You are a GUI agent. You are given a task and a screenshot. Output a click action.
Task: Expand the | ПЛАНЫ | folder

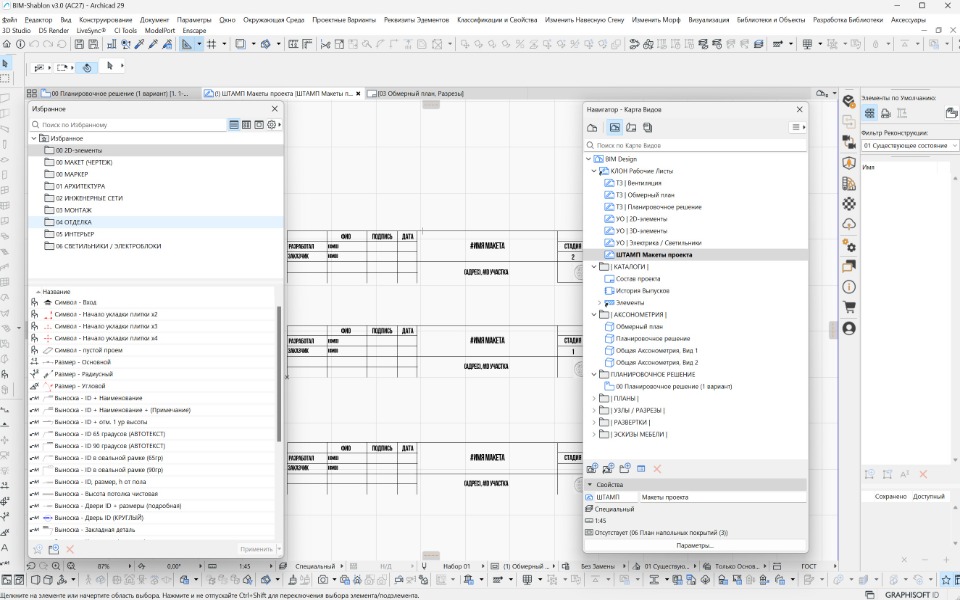point(594,399)
